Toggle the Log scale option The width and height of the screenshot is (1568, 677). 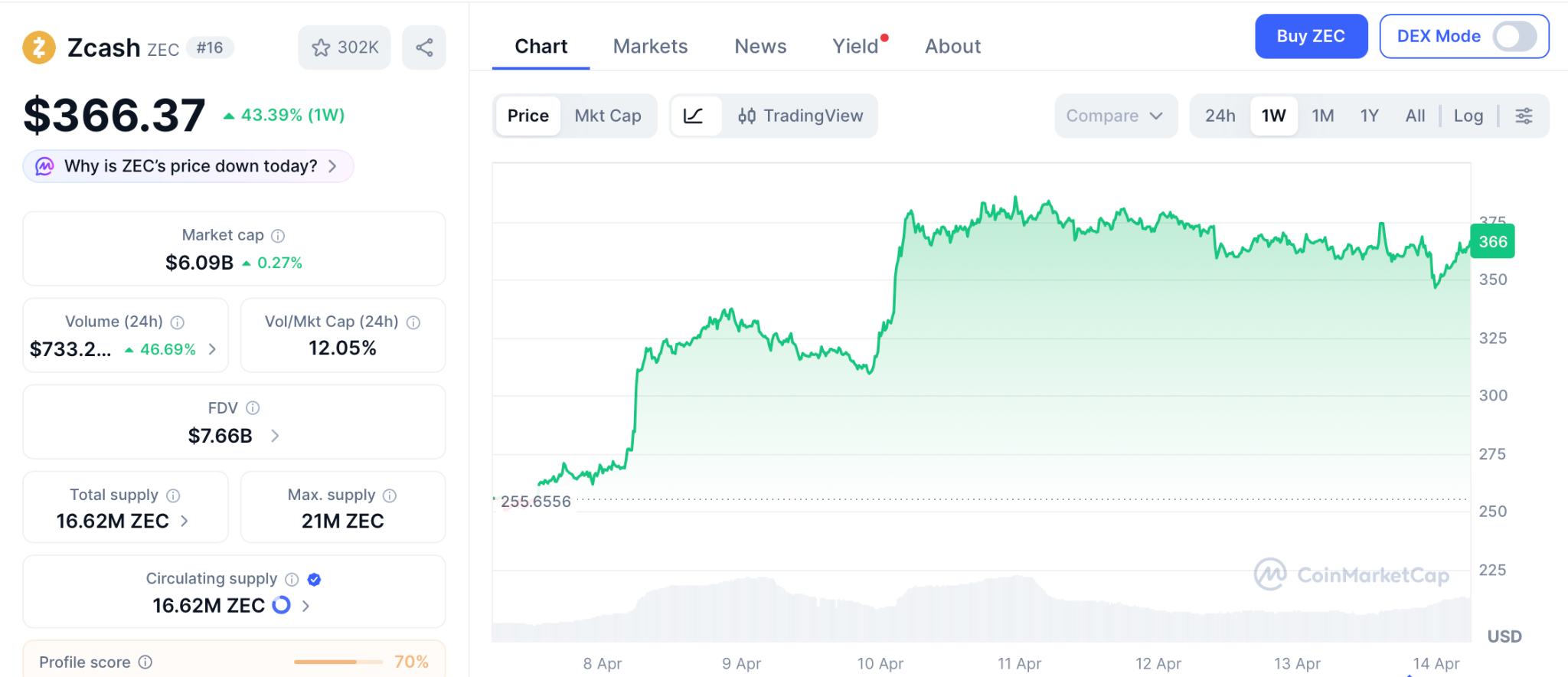(x=1468, y=116)
